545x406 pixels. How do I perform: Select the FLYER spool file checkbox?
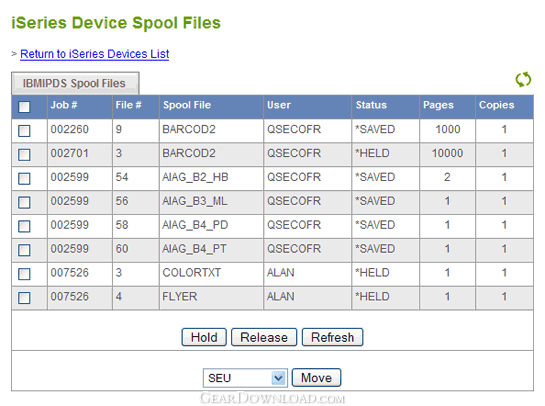[x=24, y=298]
